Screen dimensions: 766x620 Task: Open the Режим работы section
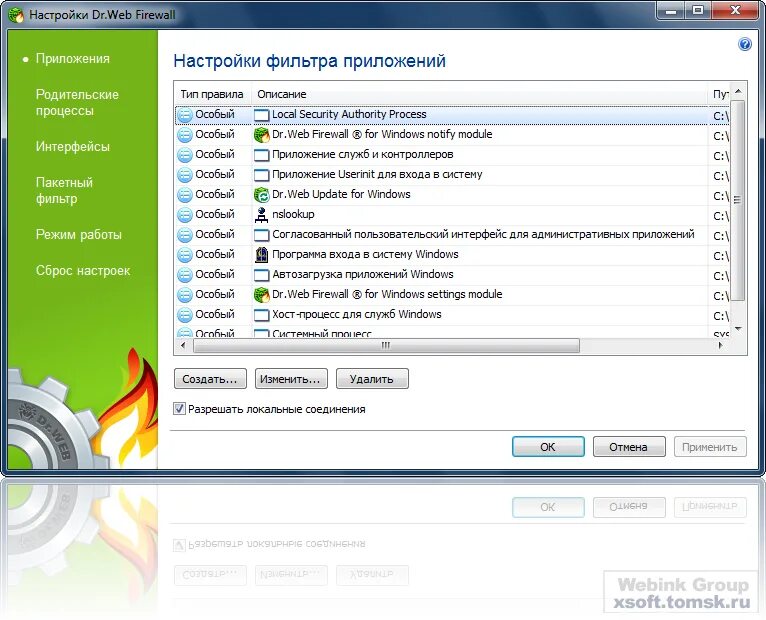79,235
